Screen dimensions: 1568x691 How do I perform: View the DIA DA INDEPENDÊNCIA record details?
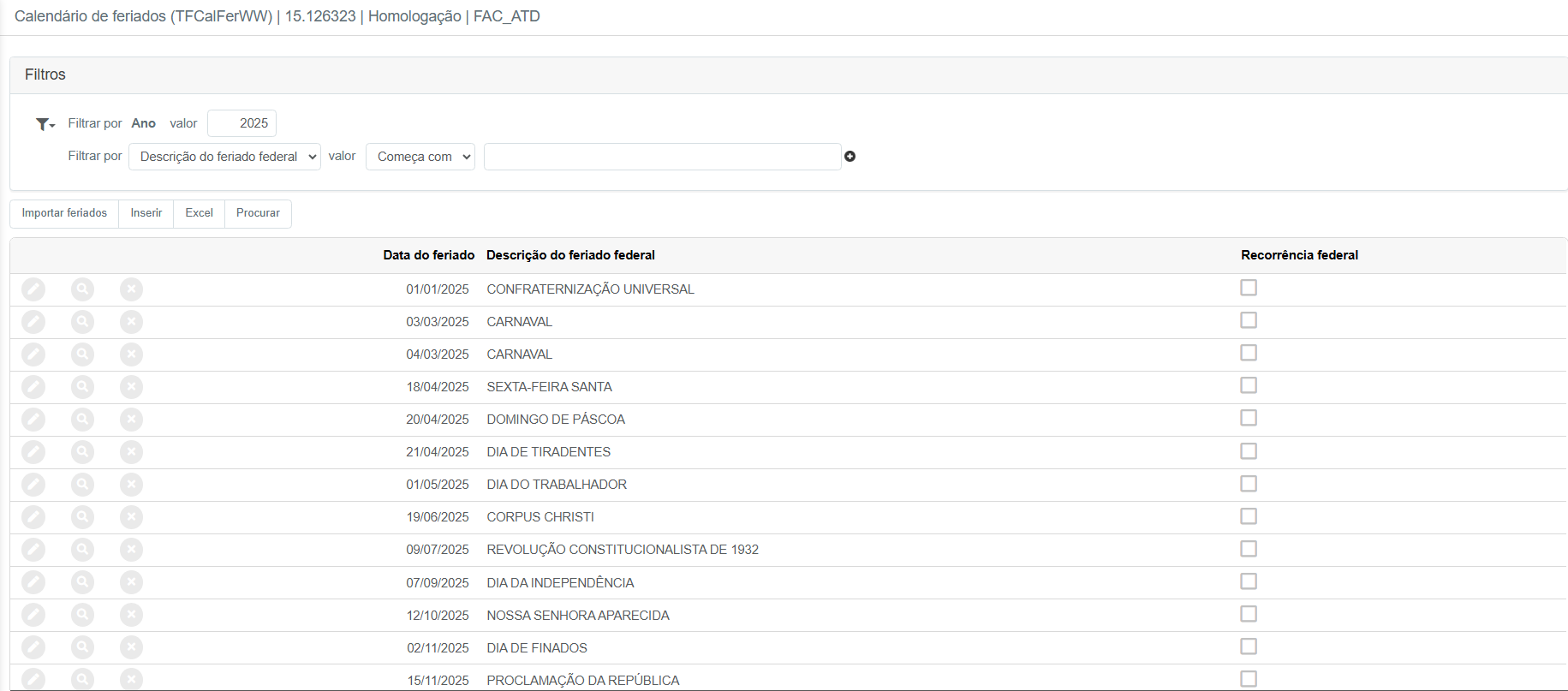[82, 582]
